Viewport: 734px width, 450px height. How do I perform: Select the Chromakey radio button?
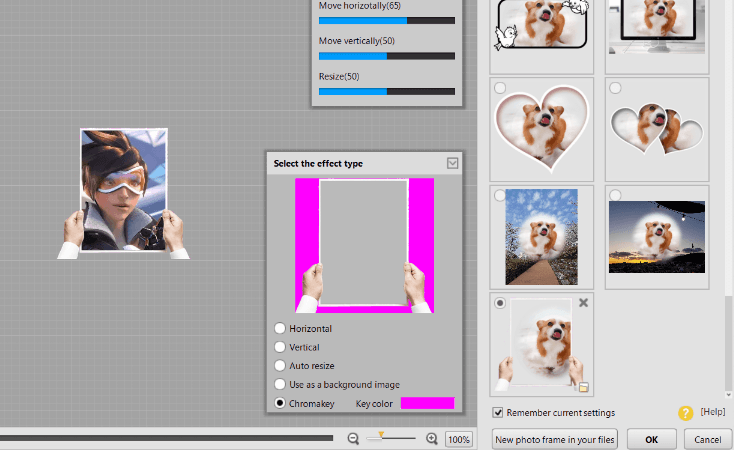(279, 403)
